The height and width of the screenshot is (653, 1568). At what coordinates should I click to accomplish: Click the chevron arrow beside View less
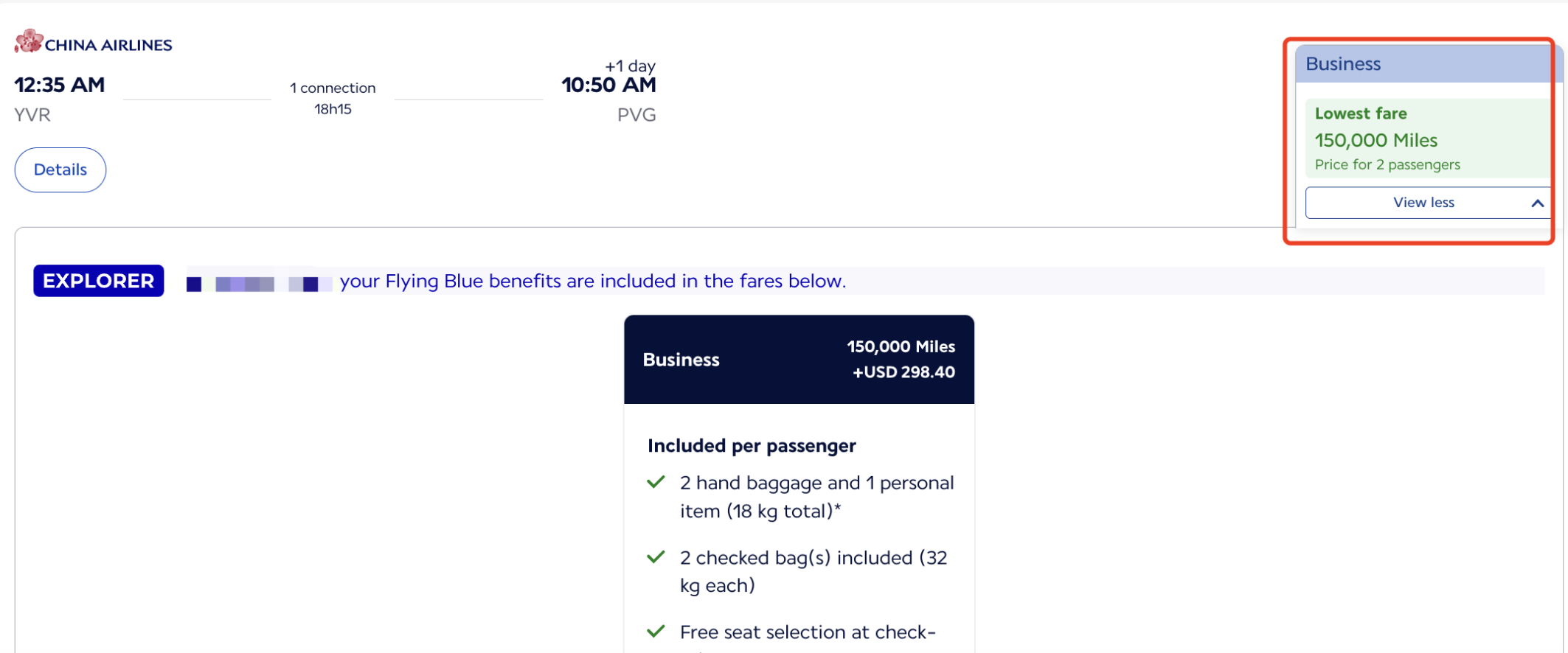(1537, 203)
